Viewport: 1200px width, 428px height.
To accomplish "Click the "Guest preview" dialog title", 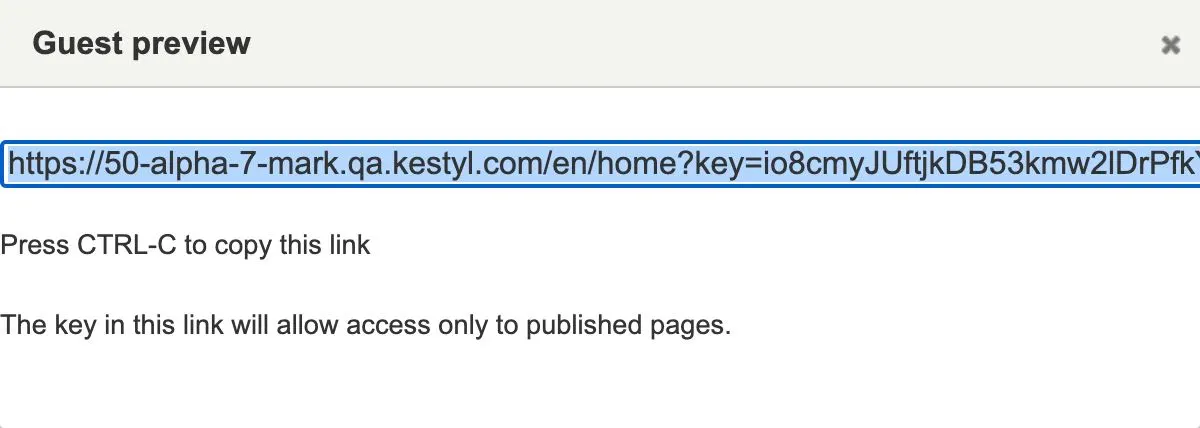I will click(x=141, y=44).
